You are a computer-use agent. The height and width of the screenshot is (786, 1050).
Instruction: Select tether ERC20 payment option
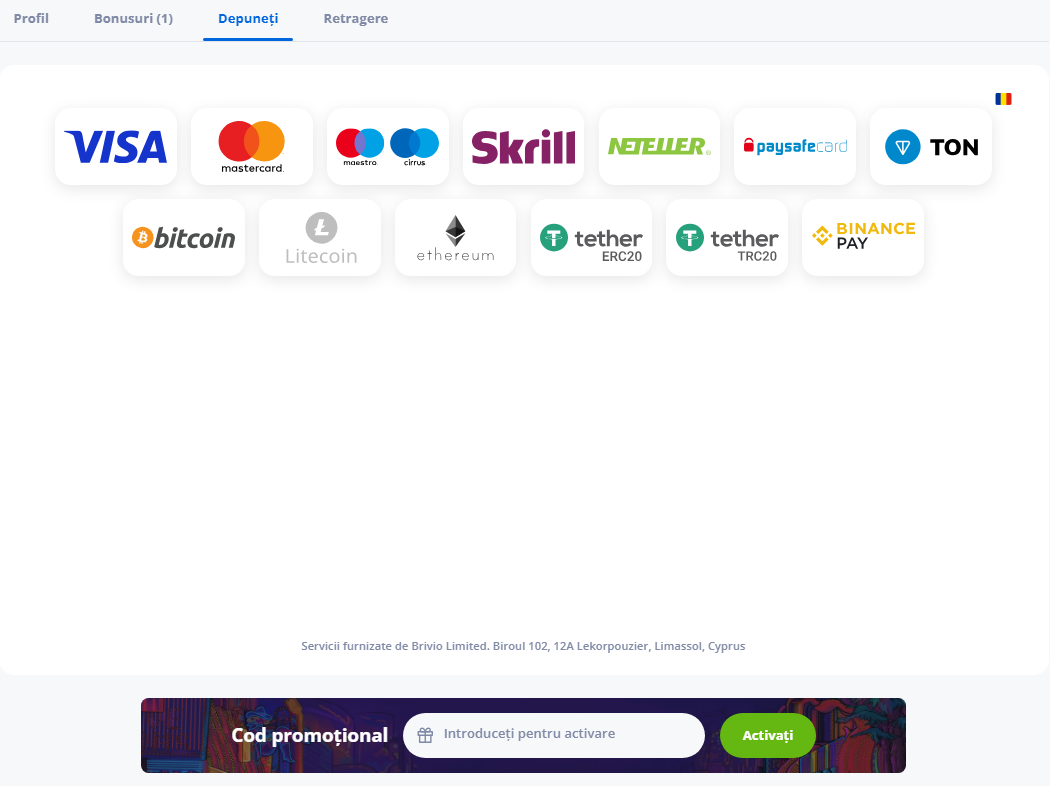pyautogui.click(x=591, y=238)
